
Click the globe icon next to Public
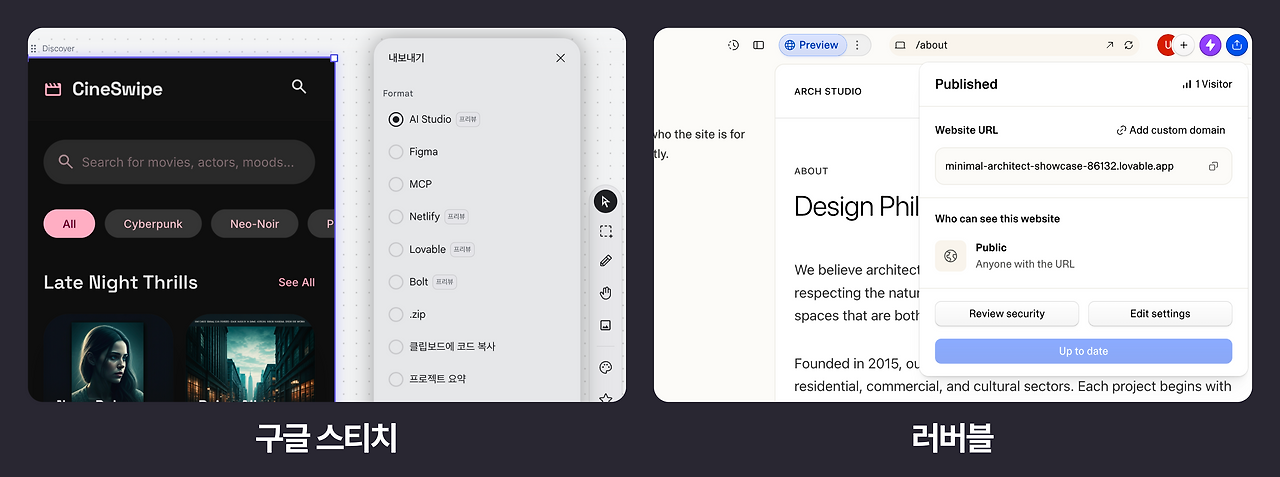[x=951, y=256]
